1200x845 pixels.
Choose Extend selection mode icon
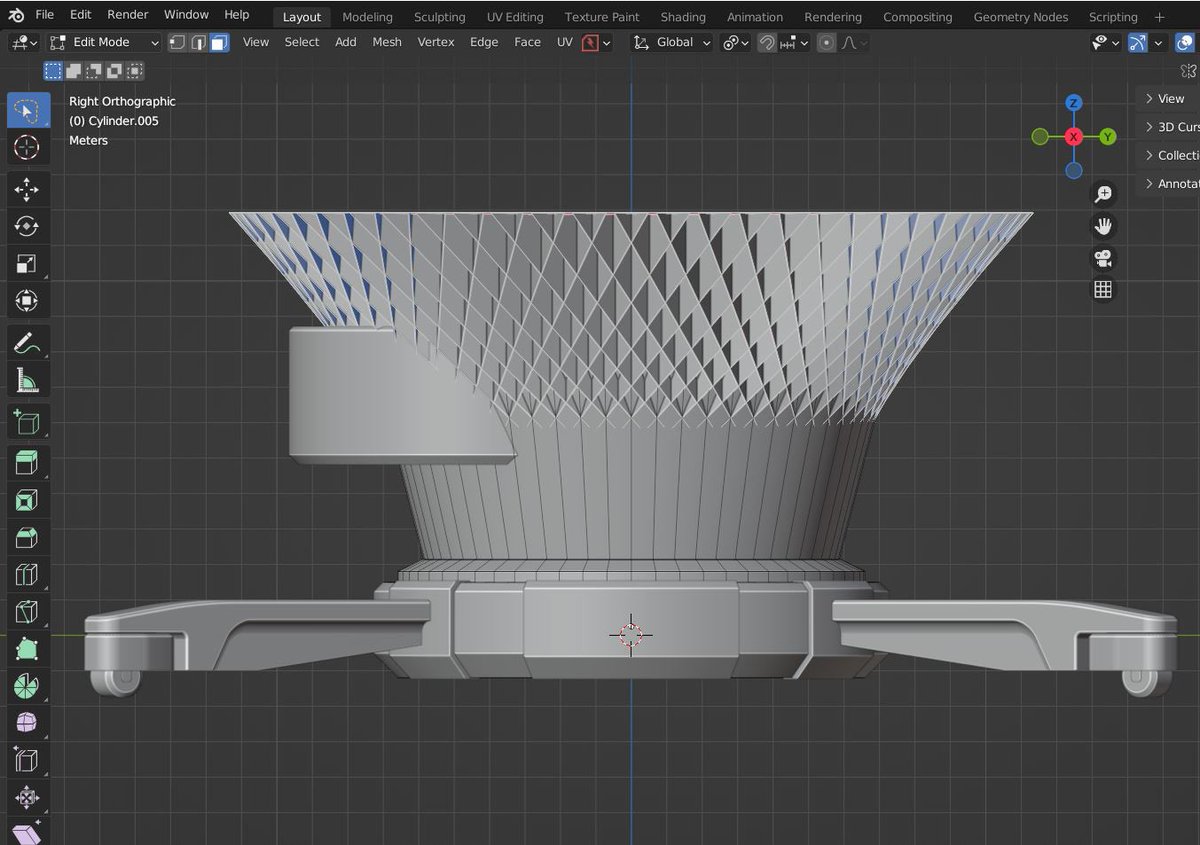point(73,70)
